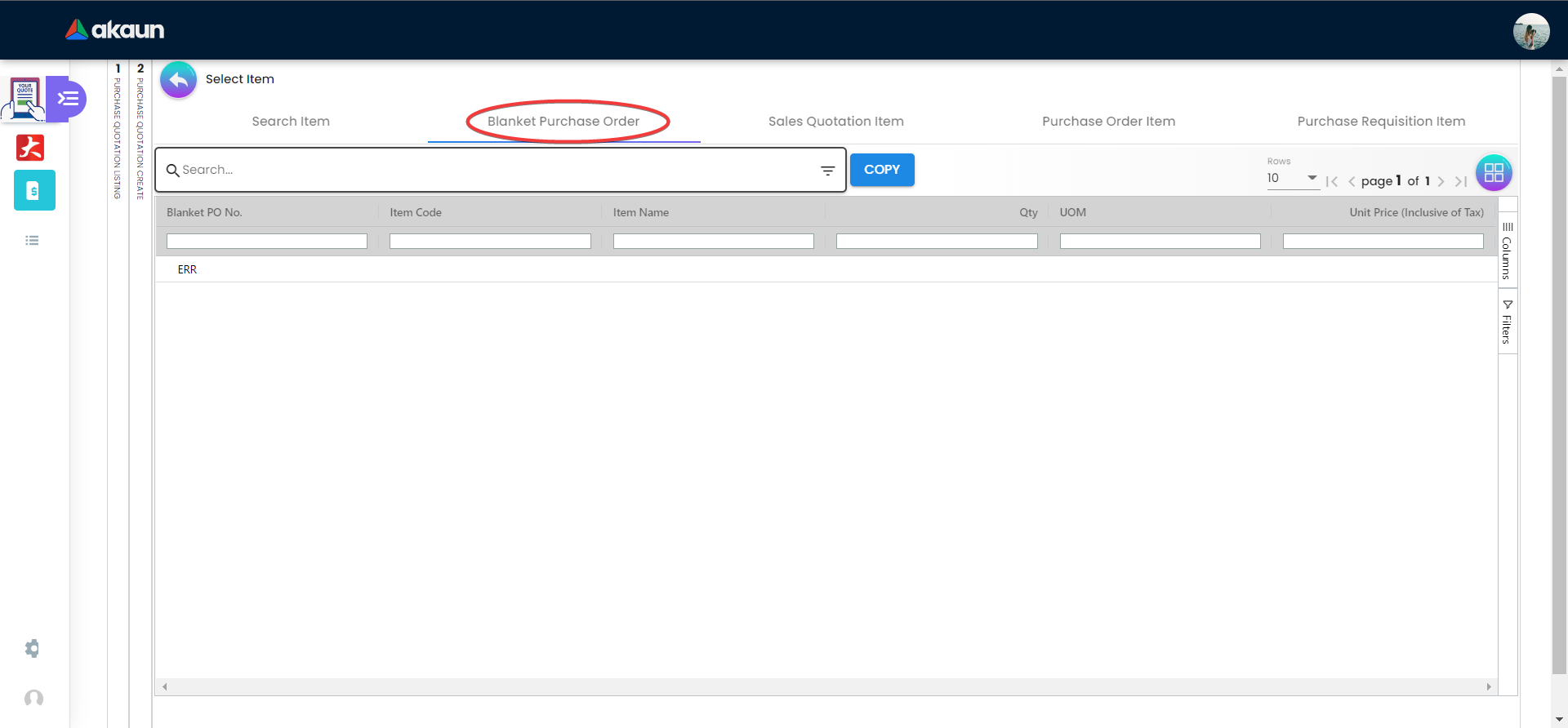The height and width of the screenshot is (728, 1568).
Task: Click the Blanket PO No. filter field
Action: (267, 242)
